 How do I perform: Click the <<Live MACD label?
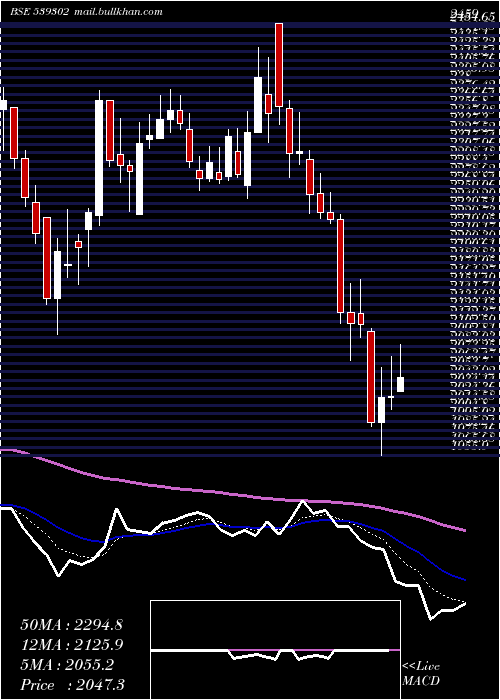pos(421,674)
